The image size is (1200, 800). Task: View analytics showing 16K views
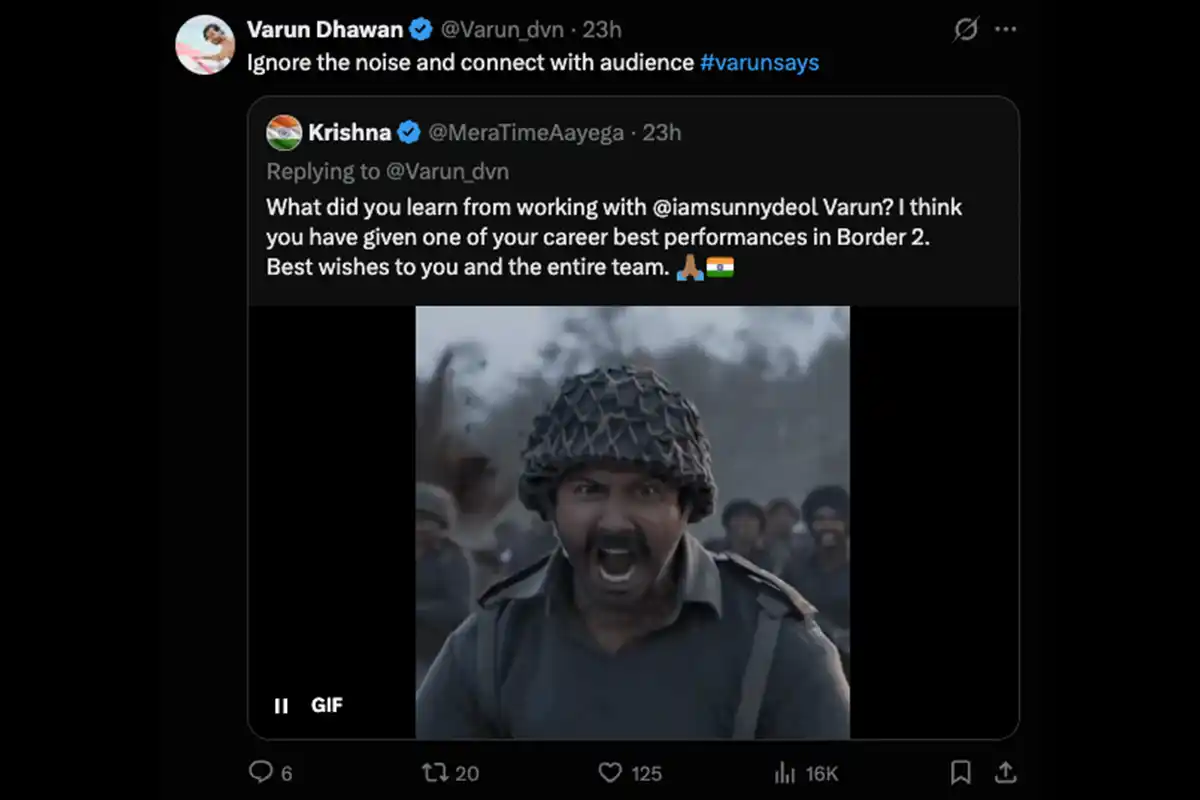coord(786,772)
